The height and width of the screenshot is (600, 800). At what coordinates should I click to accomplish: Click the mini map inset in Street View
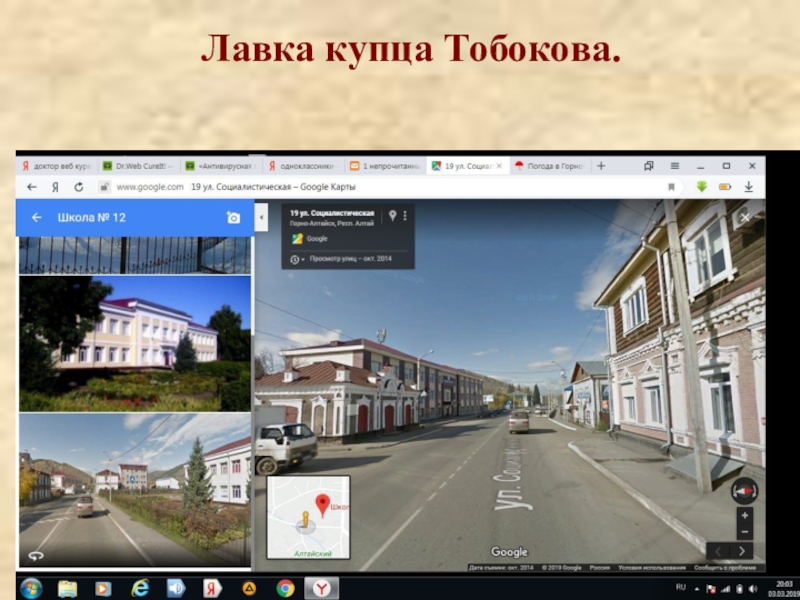click(309, 517)
